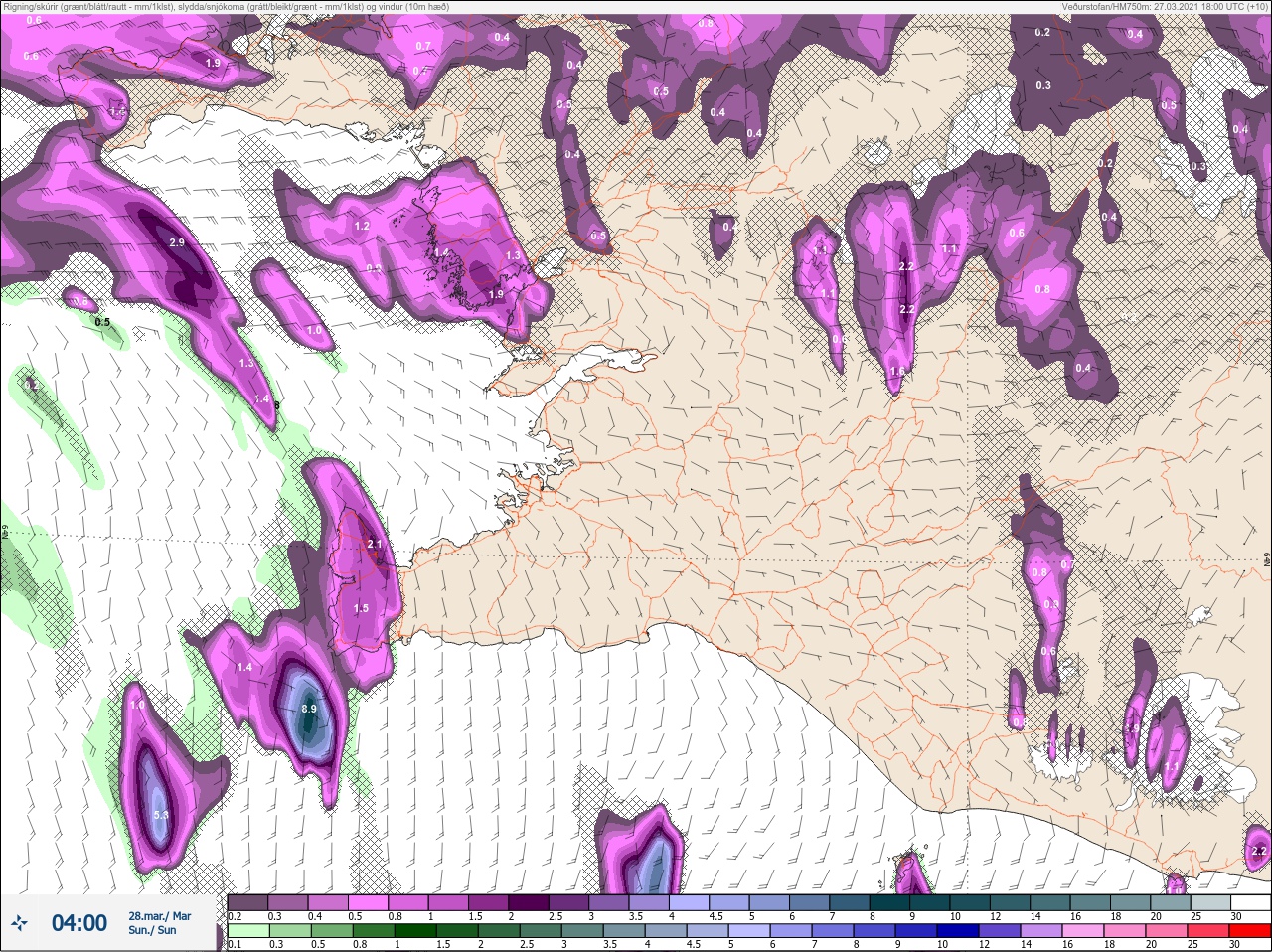Screen dimensions: 1272x952
Task: Click the bright pink swatch between 0.5 and 0.8
Action: [x=370, y=902]
